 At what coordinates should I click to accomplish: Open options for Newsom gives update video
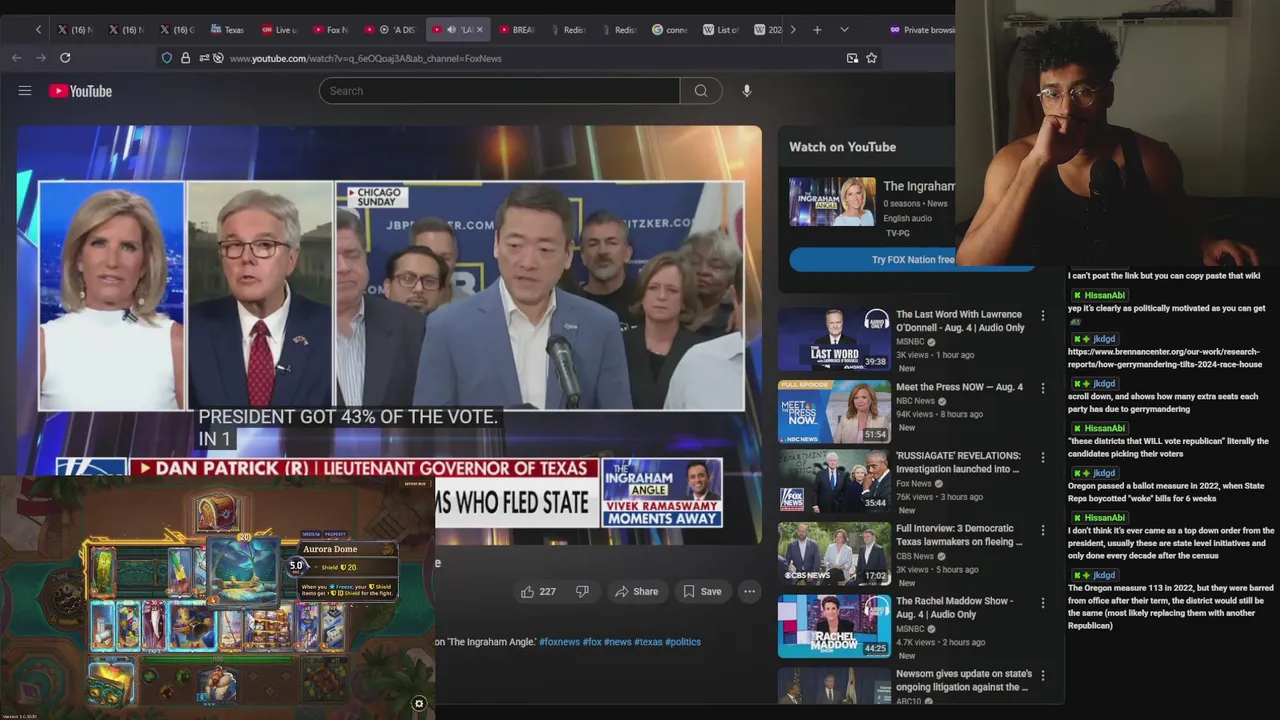click(1043, 675)
